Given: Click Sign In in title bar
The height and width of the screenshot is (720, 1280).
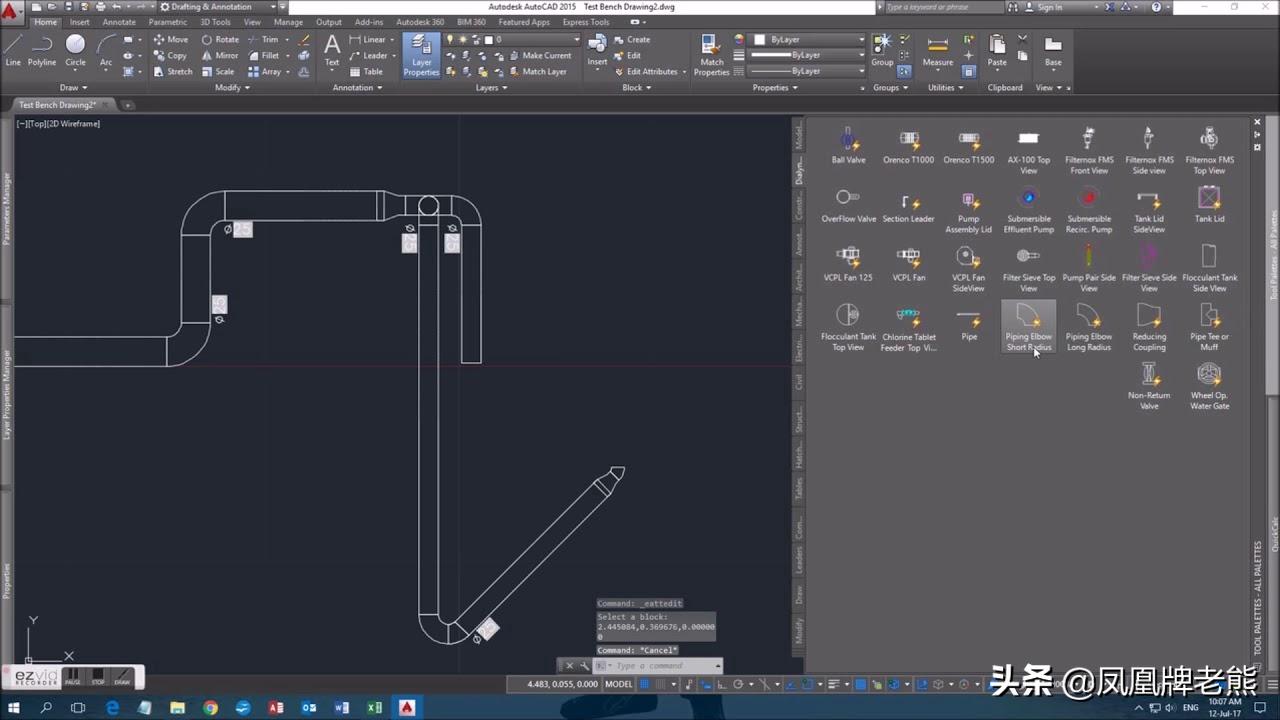Looking at the screenshot, I should coord(1049,7).
